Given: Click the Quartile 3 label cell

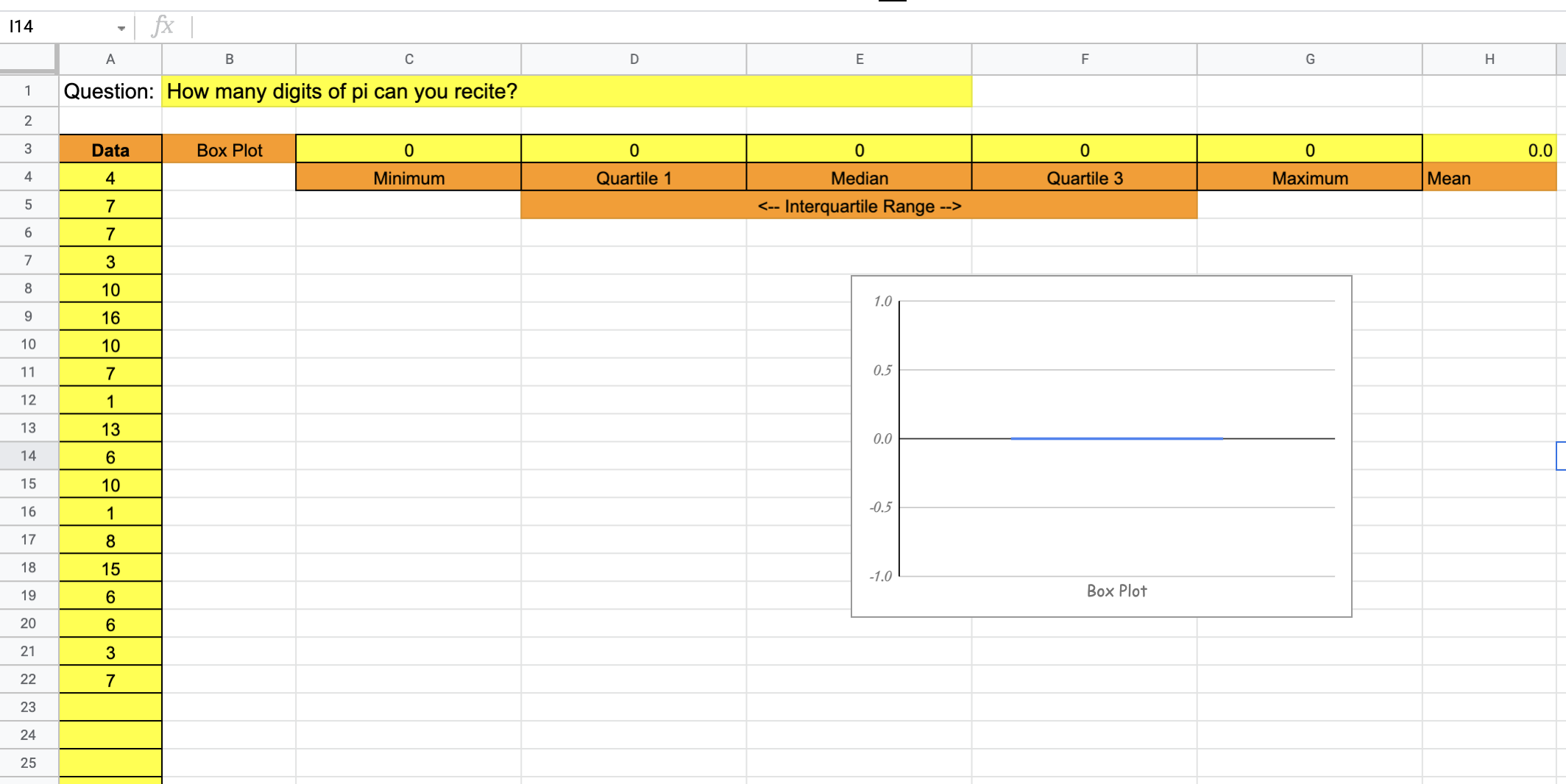Looking at the screenshot, I should click(1084, 178).
